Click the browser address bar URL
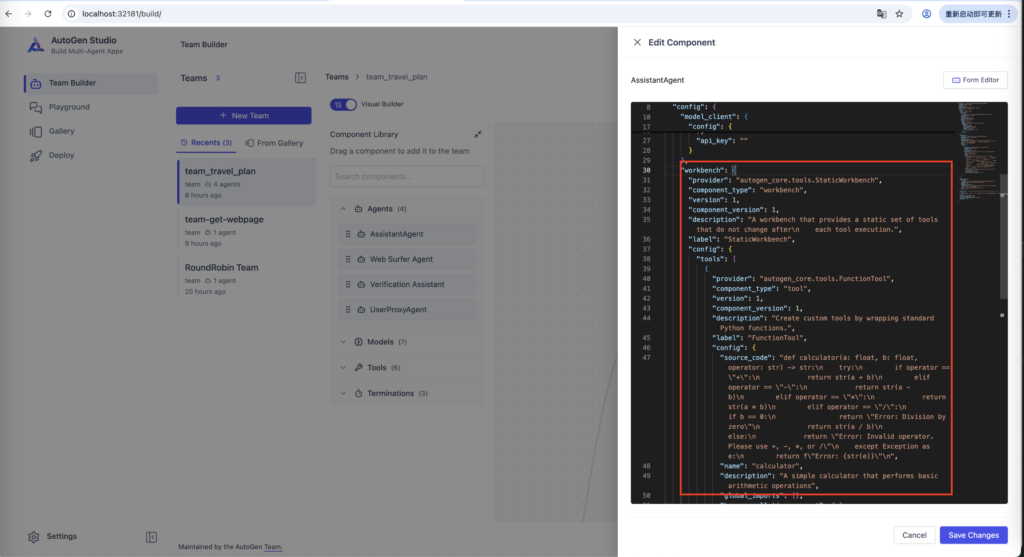Screen dimensions: 1024x557 pyautogui.click(x=122, y=14)
